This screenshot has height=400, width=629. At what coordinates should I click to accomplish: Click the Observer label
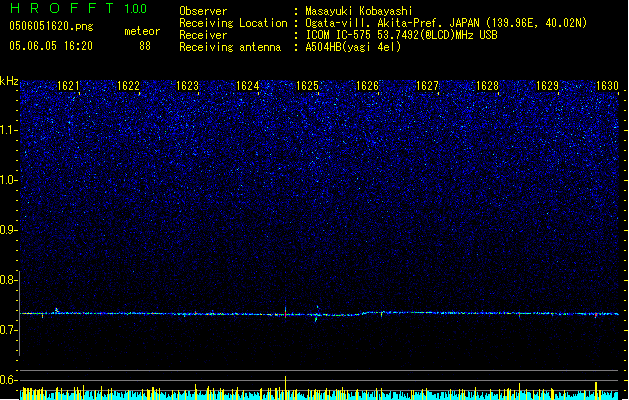(203, 11)
